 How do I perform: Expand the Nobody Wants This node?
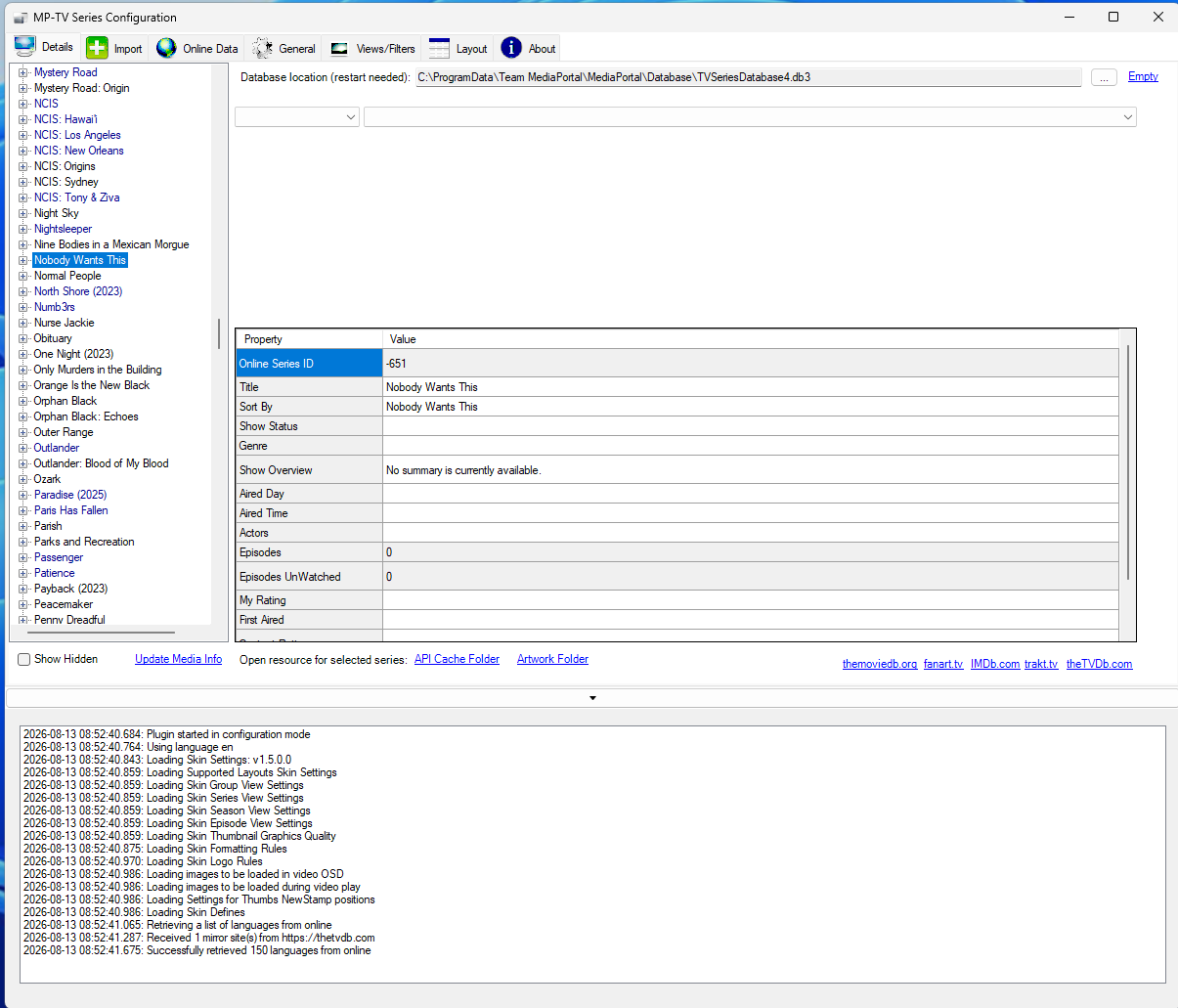[23, 260]
